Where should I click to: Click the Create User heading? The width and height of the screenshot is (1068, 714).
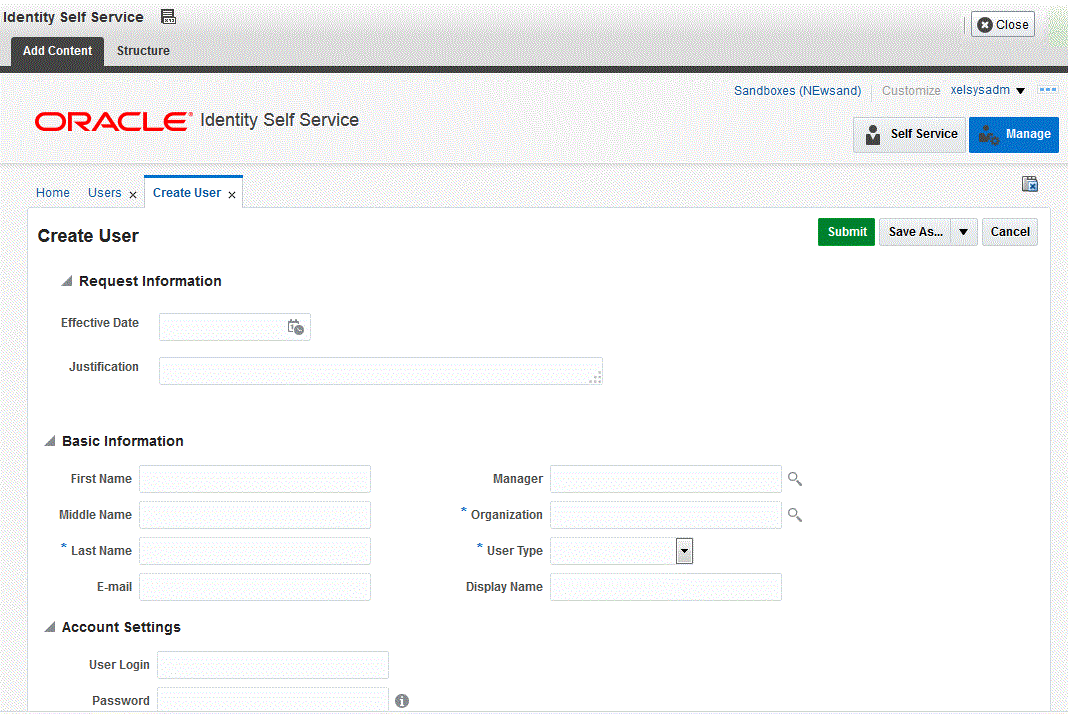pyautogui.click(x=88, y=236)
